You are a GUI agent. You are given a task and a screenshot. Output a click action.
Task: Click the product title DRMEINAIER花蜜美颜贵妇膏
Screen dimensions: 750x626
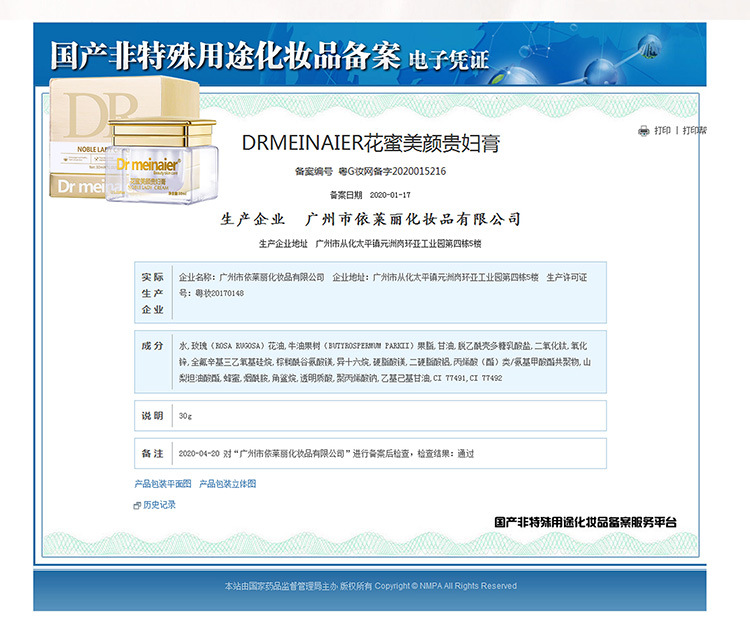[x=371, y=143]
